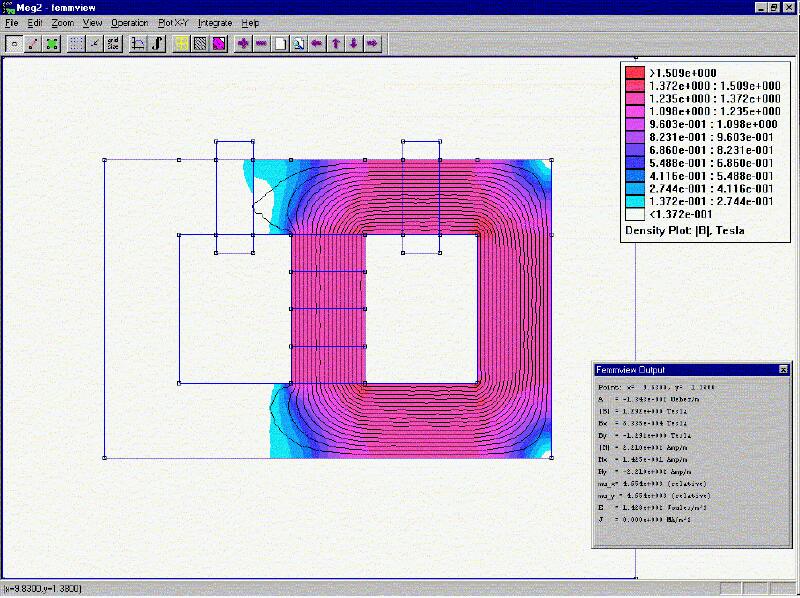Click the integral symbol toolbar button
The image size is (800, 598).
click(158, 43)
